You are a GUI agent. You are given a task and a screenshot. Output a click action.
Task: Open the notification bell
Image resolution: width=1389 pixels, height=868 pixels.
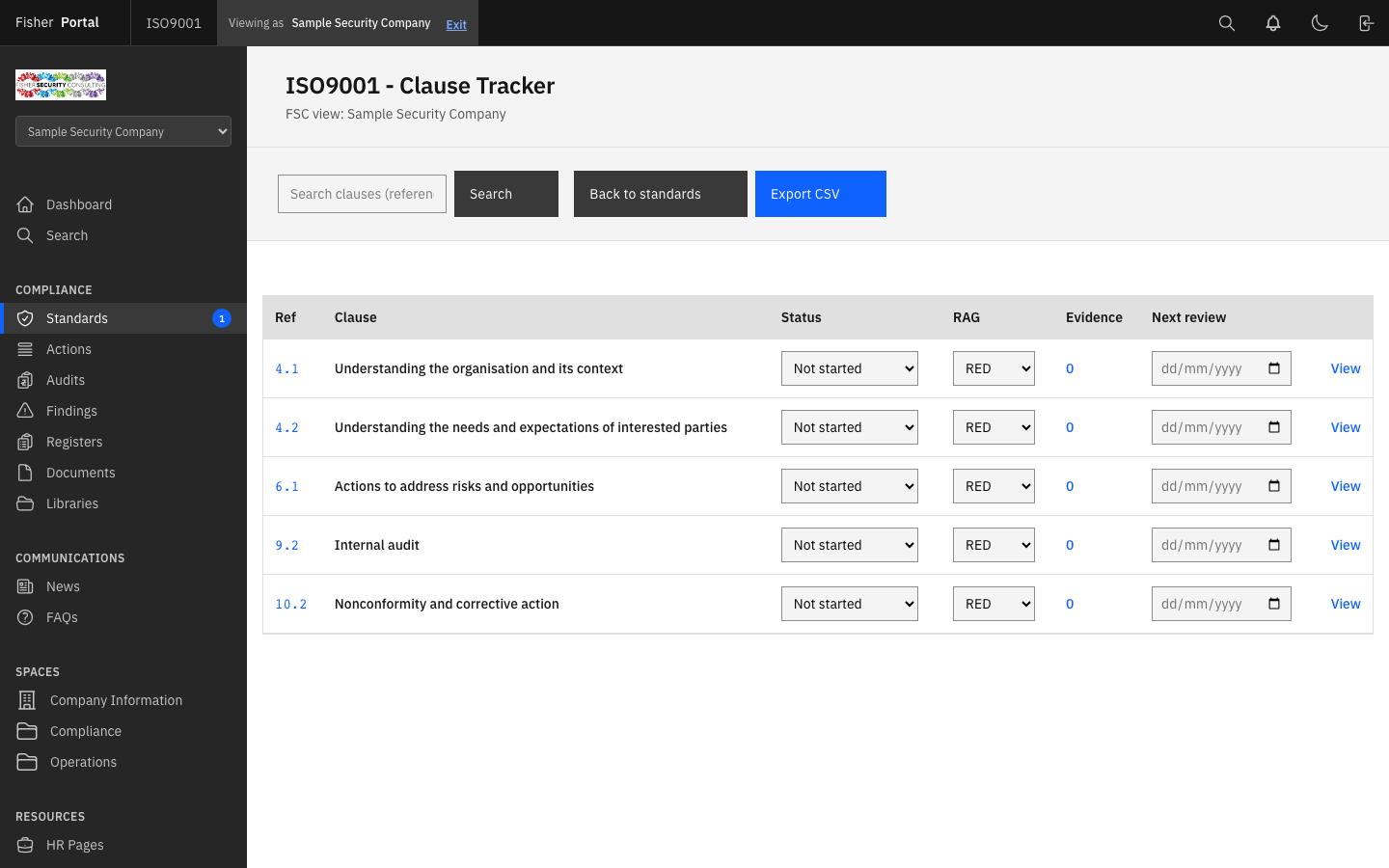[x=1273, y=22]
